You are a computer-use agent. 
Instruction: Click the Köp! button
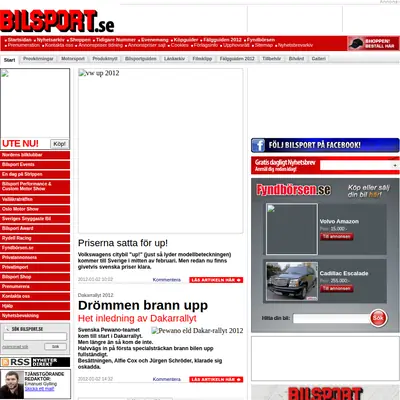[x=59, y=144]
